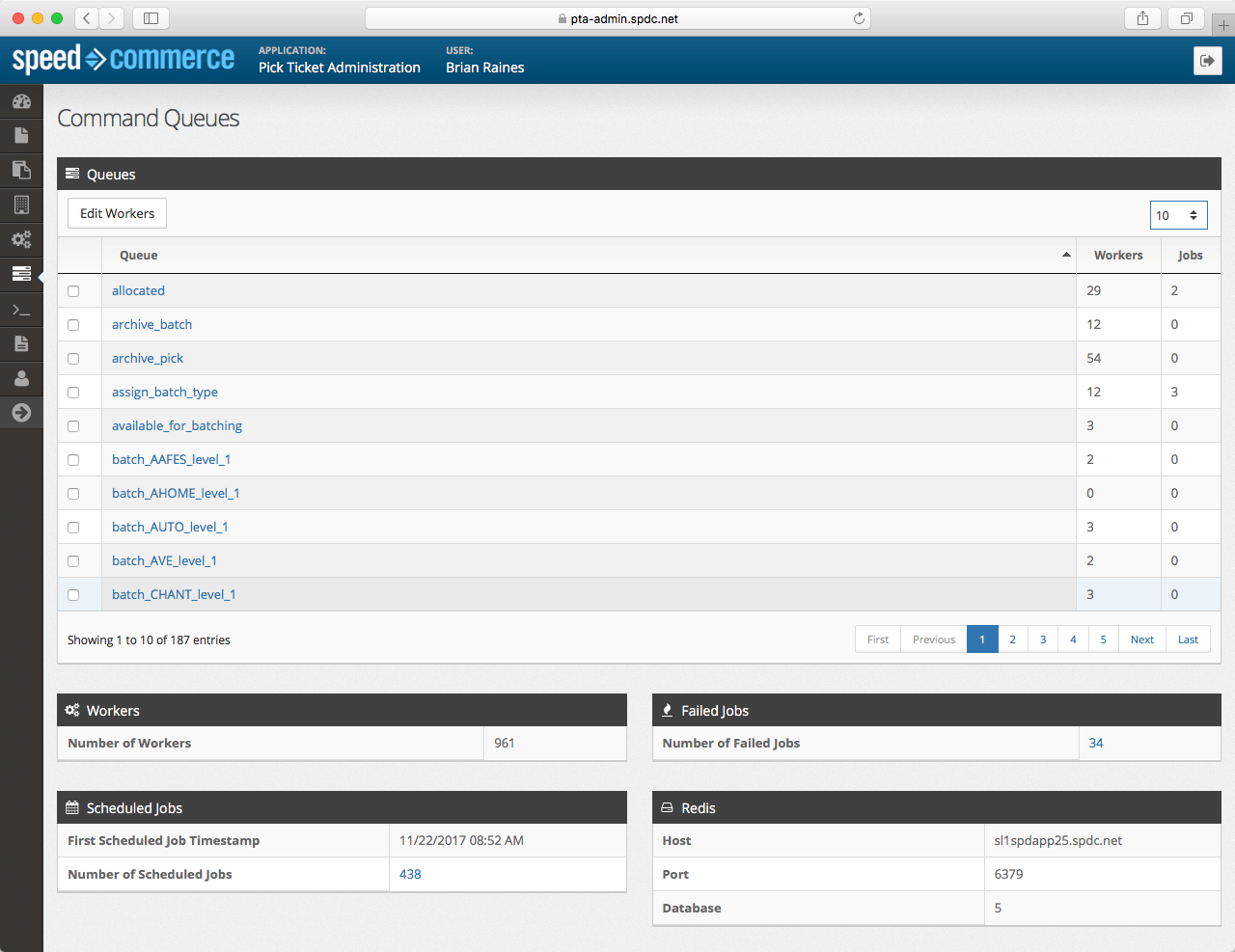Viewport: 1235px width, 952px height.
Task: Open the building icon in sidebar
Action: click(21, 204)
